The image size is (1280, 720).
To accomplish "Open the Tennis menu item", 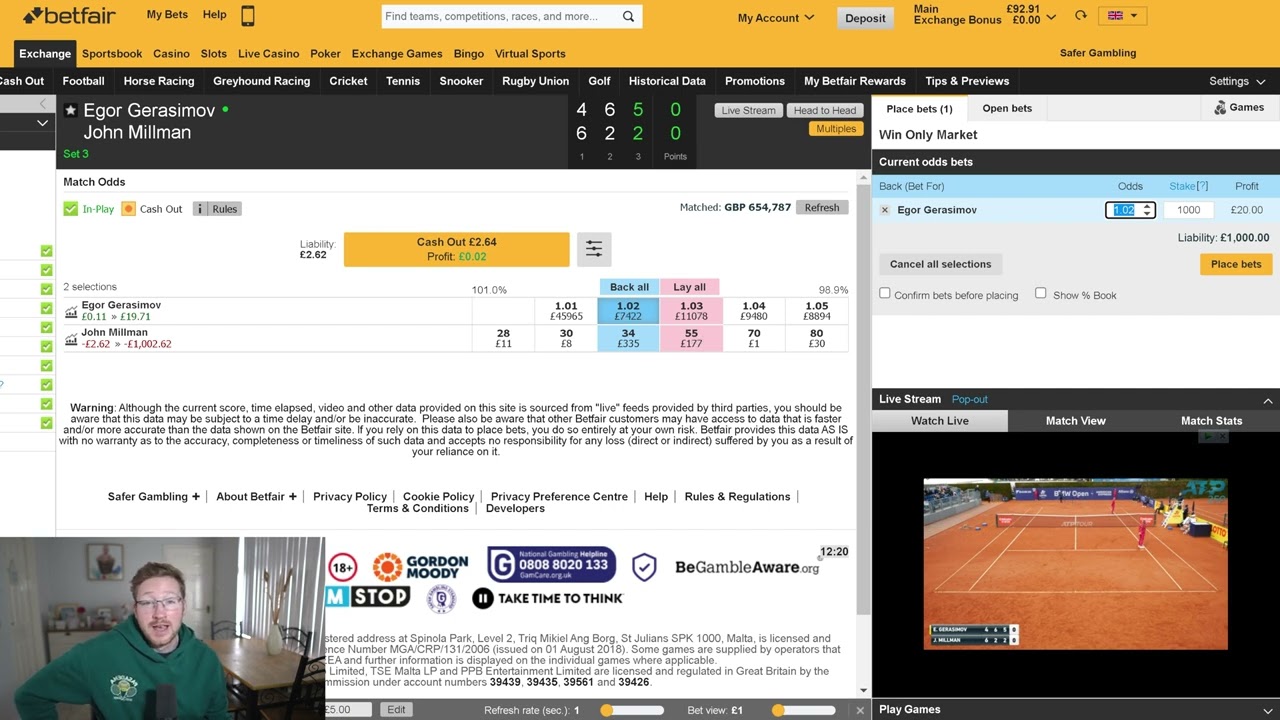I will coord(403,81).
